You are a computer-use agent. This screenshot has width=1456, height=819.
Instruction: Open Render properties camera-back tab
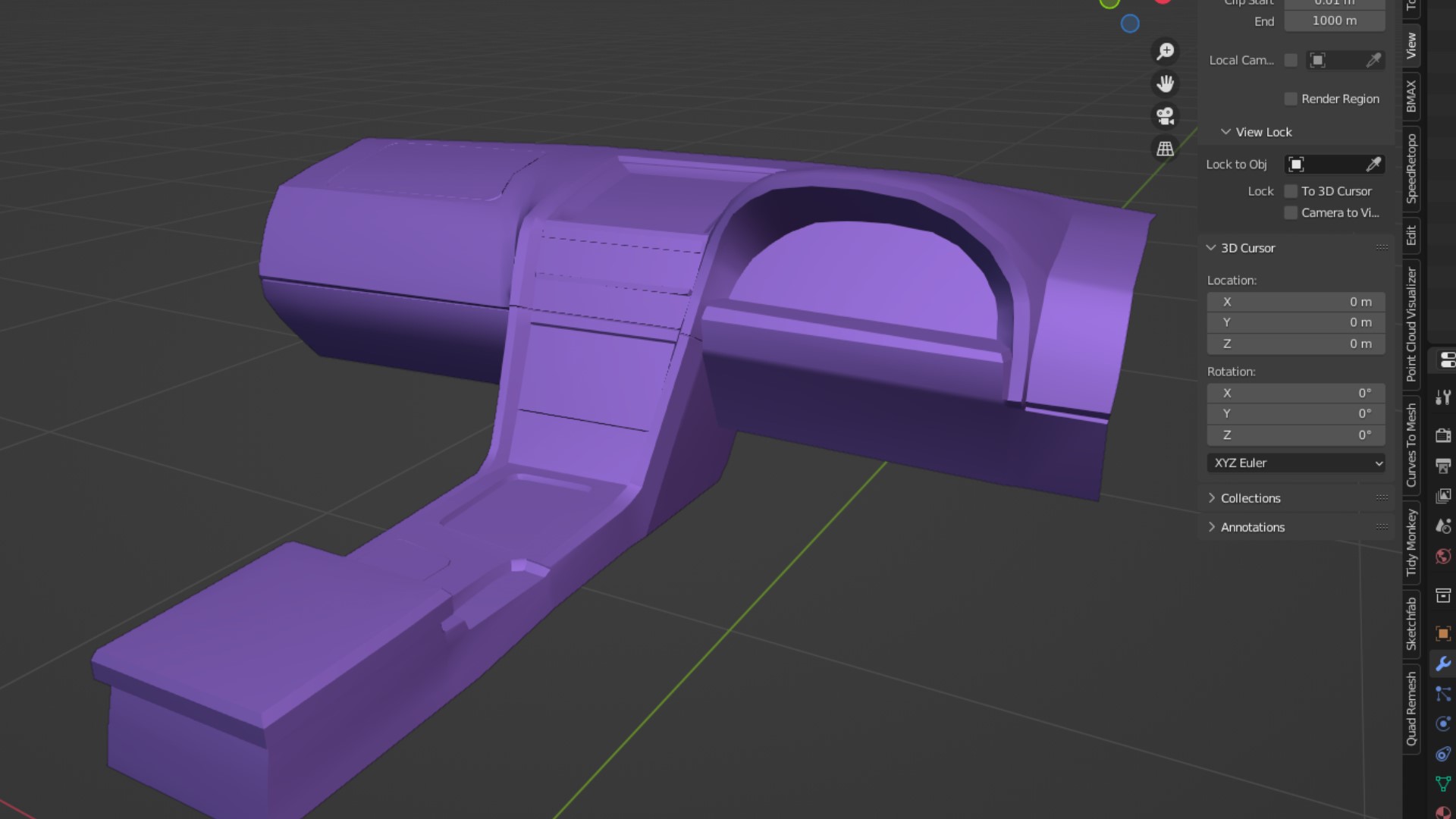click(1442, 435)
